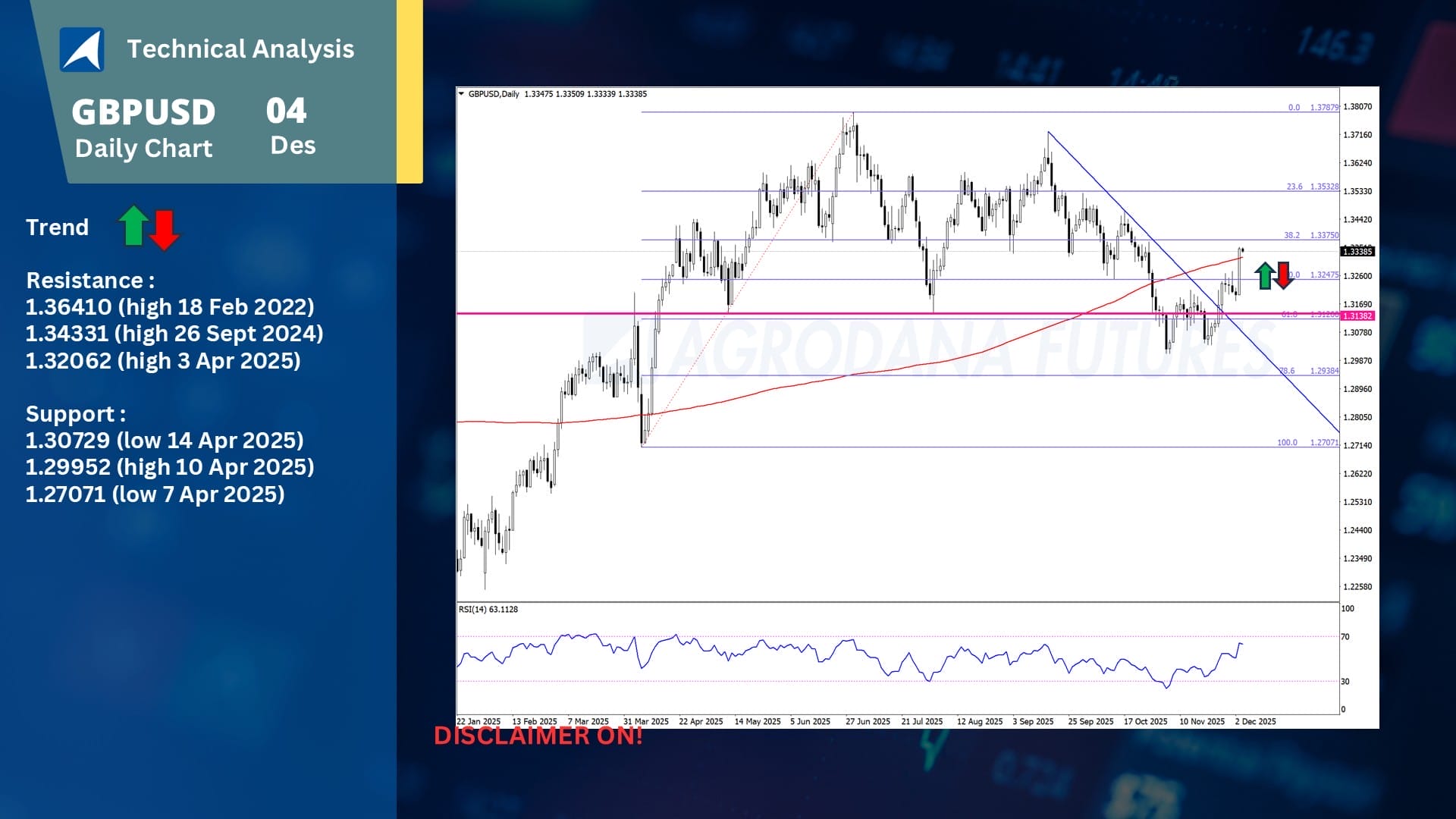
Task: Open the triangle menu beside GBPUSD,Daily
Action: pos(461,94)
